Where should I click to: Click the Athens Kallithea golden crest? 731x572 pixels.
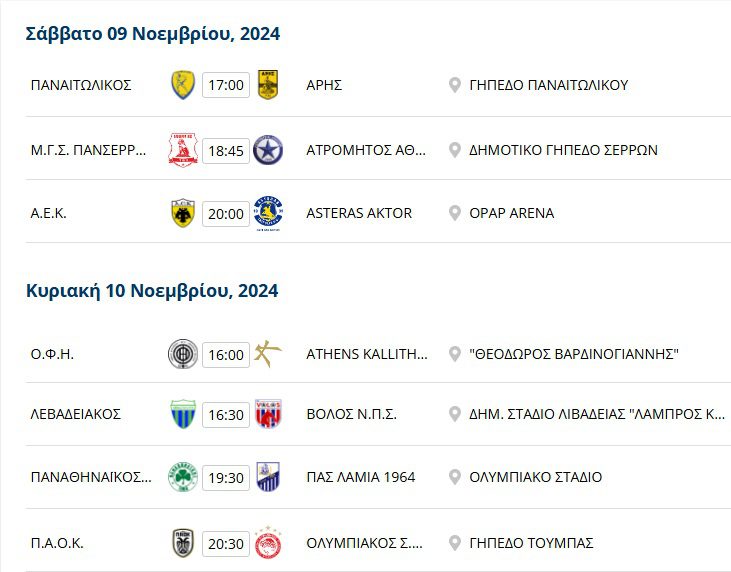(267, 354)
